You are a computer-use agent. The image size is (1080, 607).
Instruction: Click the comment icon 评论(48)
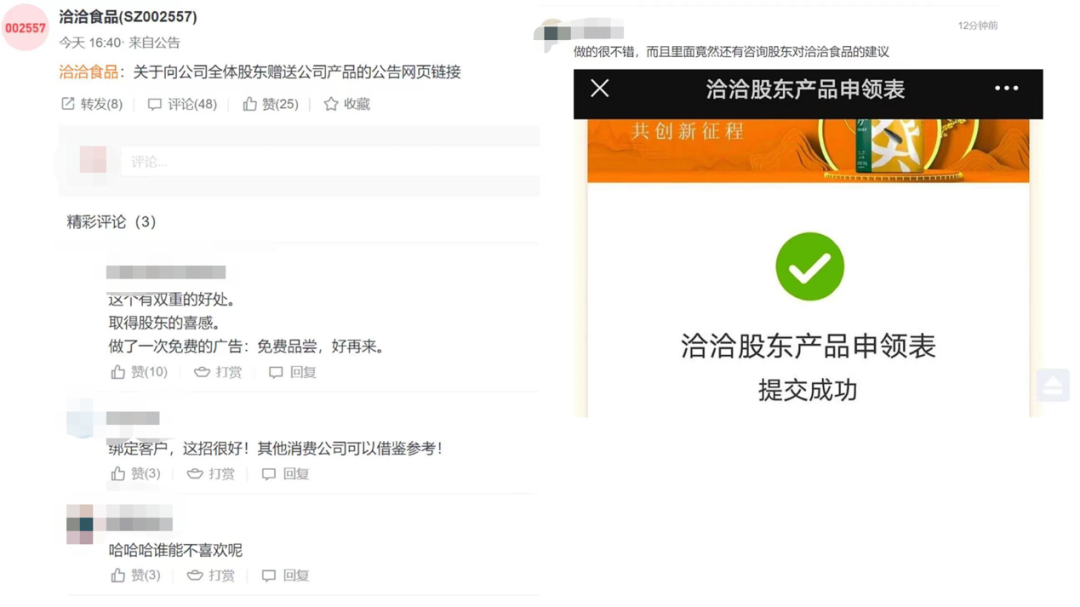coord(154,104)
